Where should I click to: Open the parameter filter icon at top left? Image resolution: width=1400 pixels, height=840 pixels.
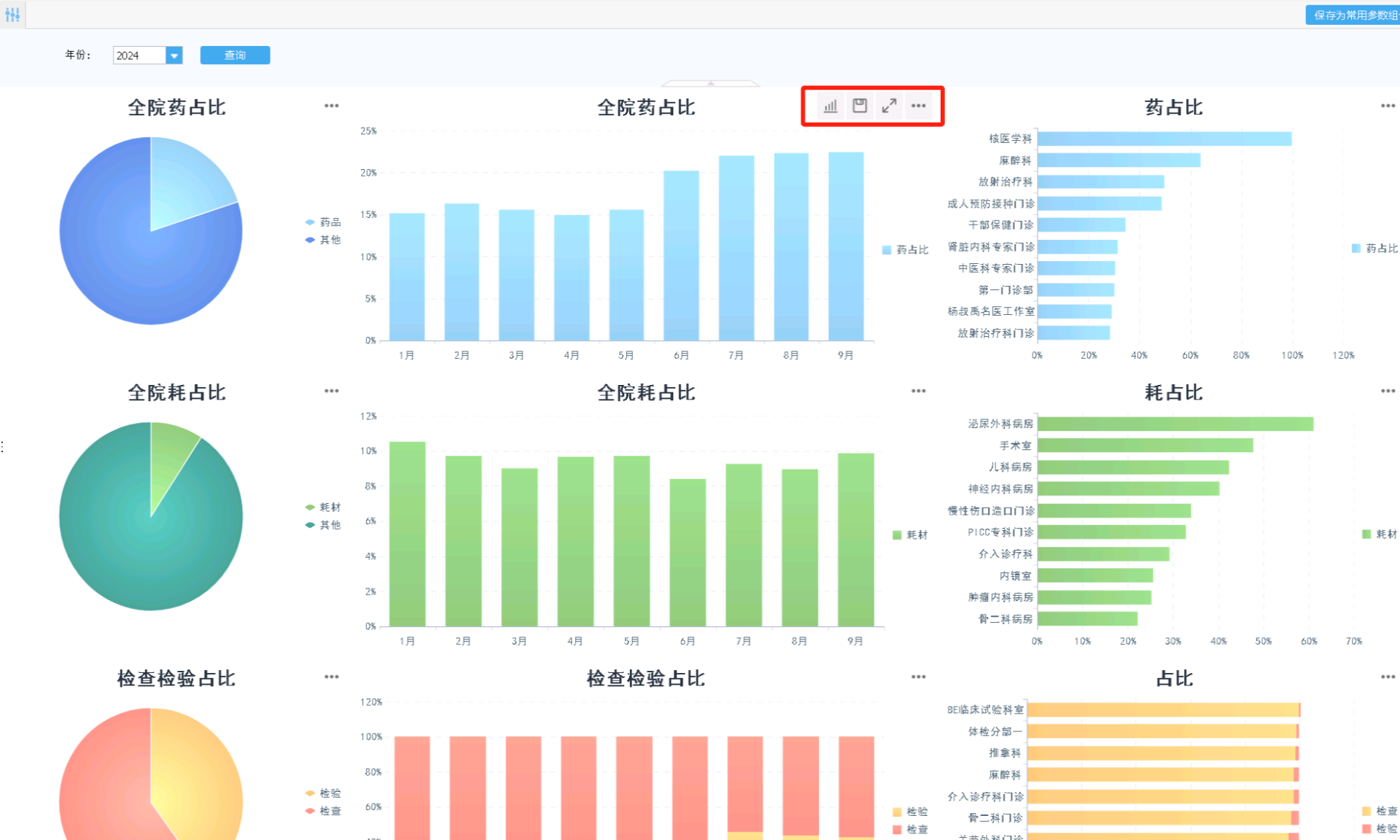click(x=12, y=15)
